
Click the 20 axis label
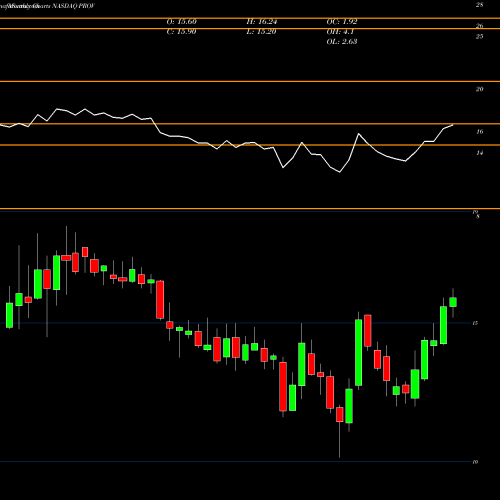tap(479, 89)
